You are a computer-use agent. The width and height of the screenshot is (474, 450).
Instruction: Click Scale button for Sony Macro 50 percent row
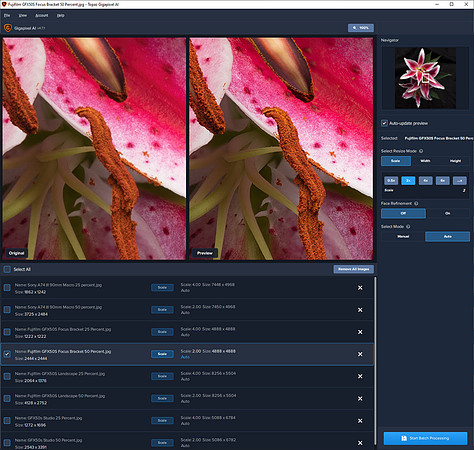[162, 310]
